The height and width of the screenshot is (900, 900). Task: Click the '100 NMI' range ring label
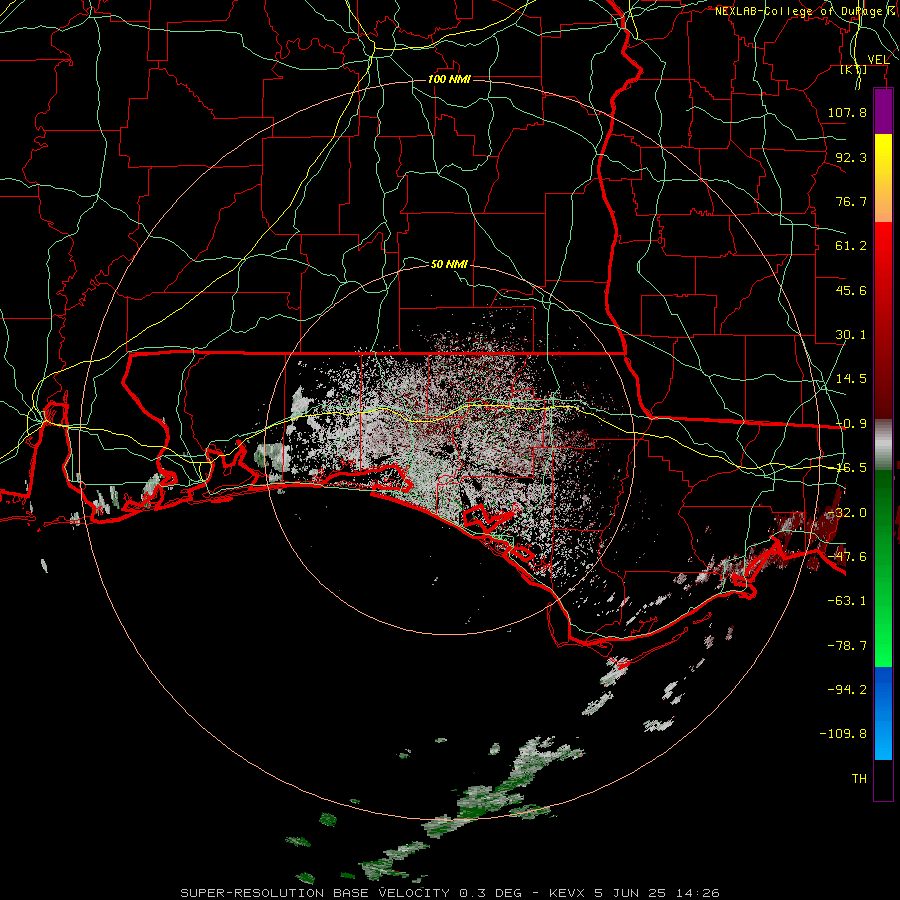point(449,79)
